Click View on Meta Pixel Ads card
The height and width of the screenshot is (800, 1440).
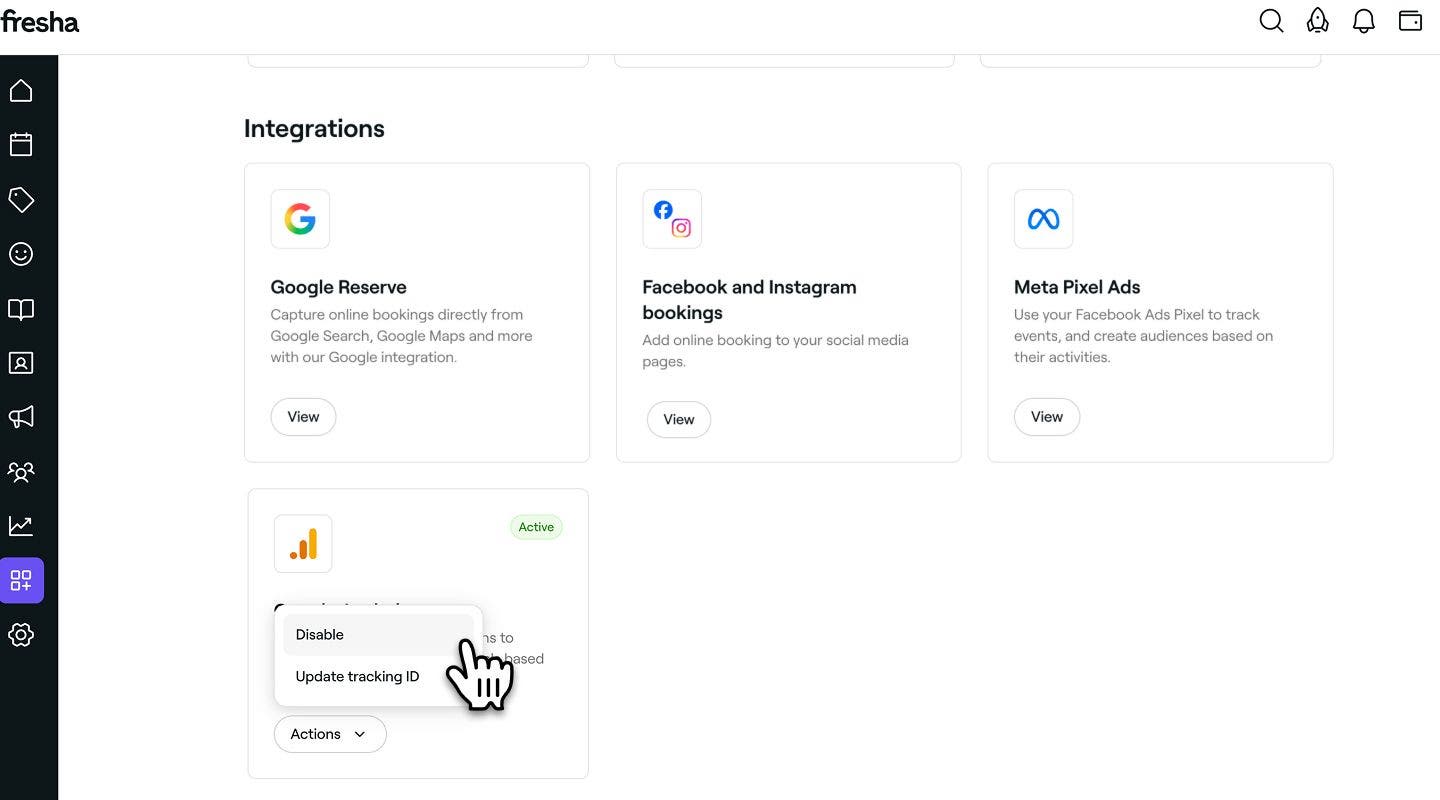[1046, 417]
